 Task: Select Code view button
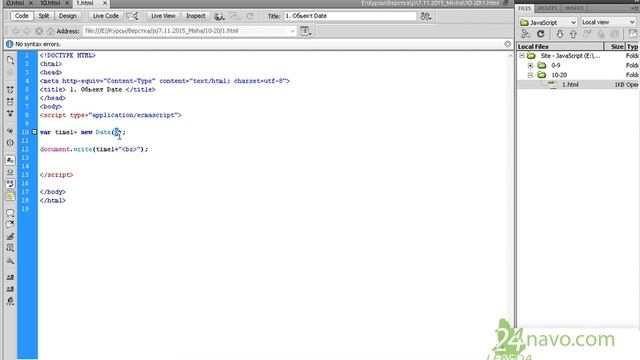21,16
